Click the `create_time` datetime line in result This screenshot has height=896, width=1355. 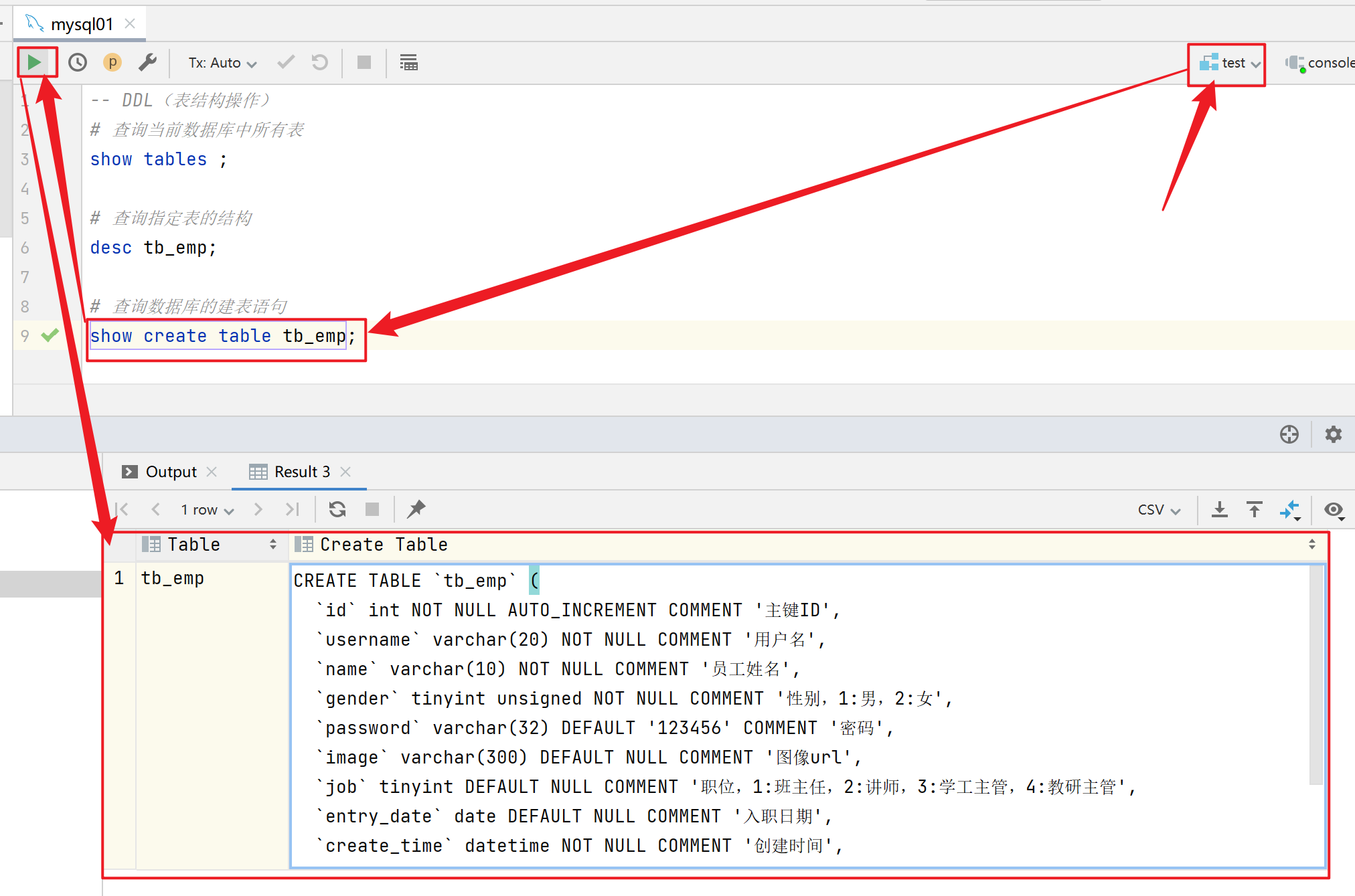tap(579, 846)
